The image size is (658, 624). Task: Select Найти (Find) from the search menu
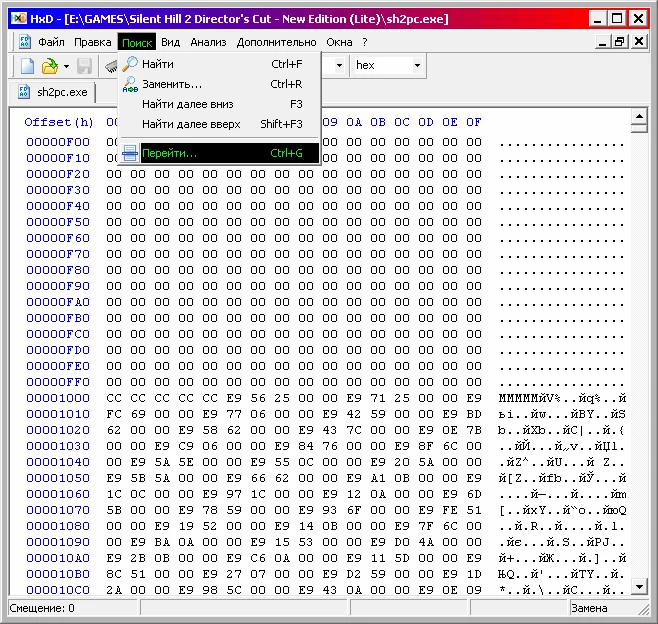[157, 64]
